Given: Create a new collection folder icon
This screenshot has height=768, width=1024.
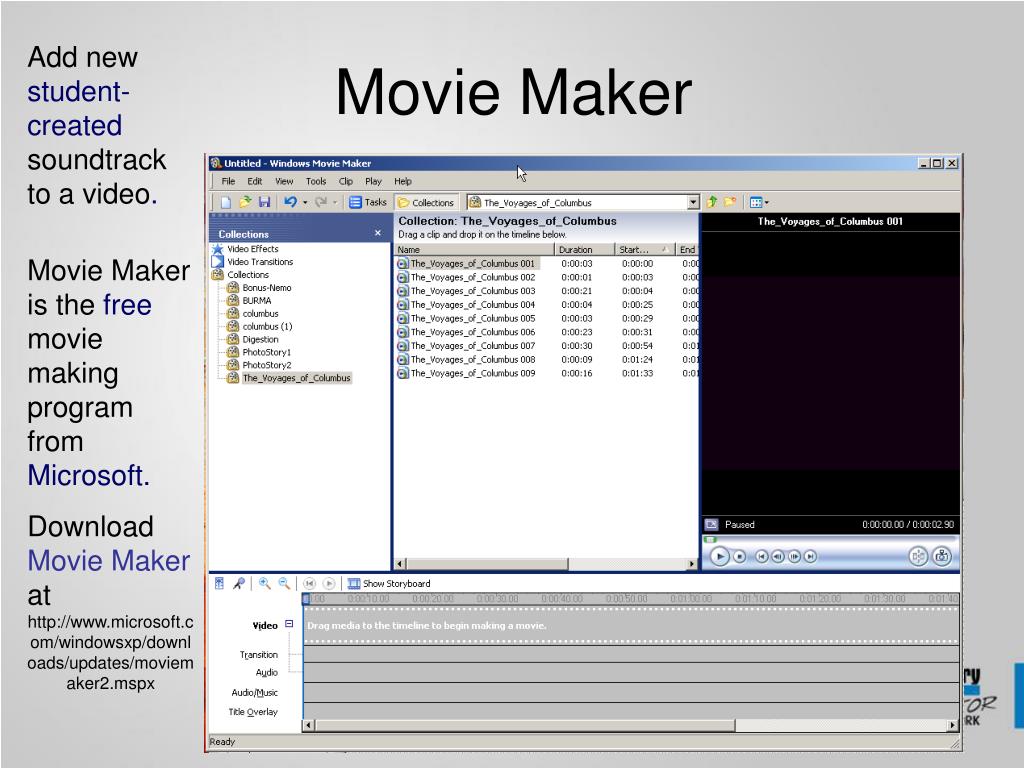Looking at the screenshot, I should tap(729, 202).
